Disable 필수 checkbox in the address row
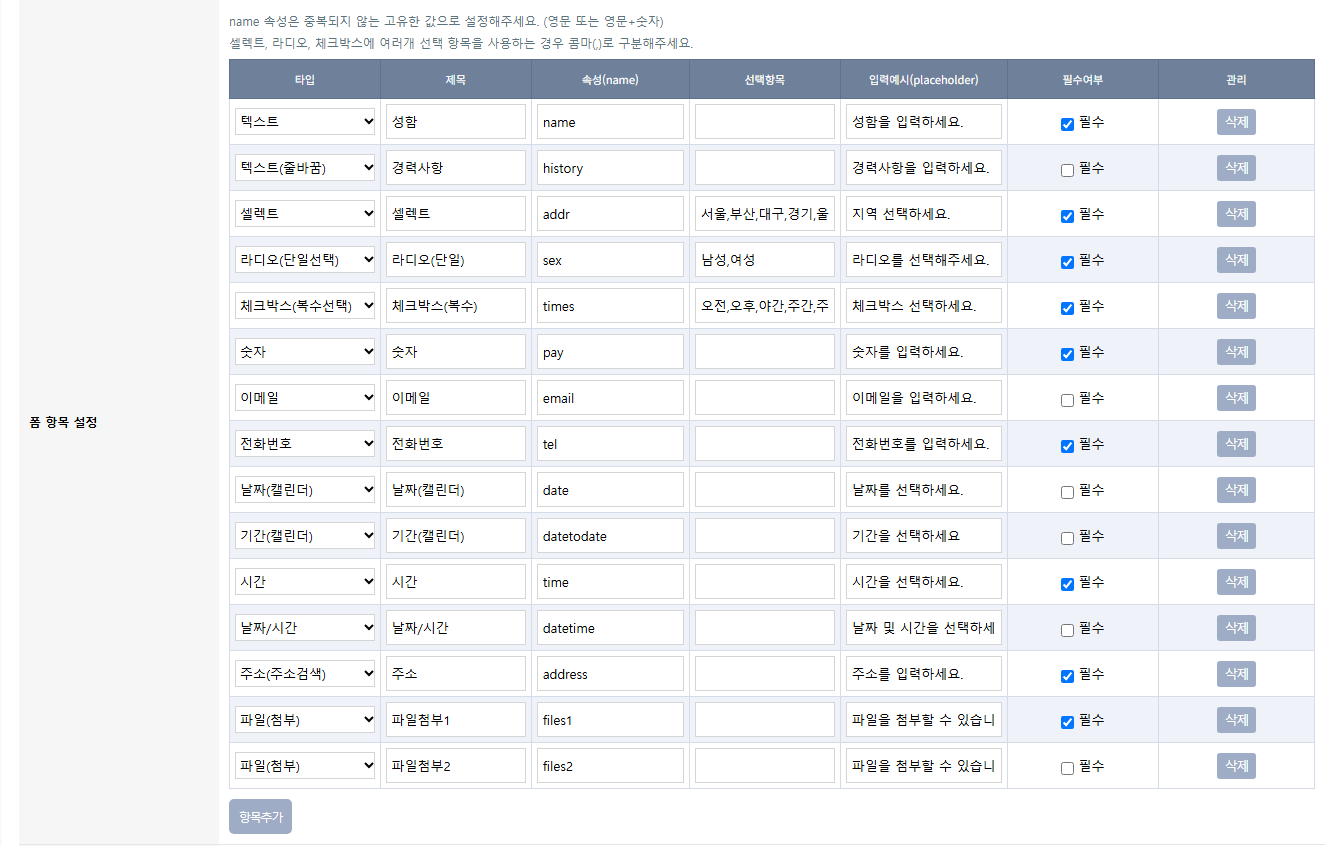The height and width of the screenshot is (846, 1344). click(1067, 676)
